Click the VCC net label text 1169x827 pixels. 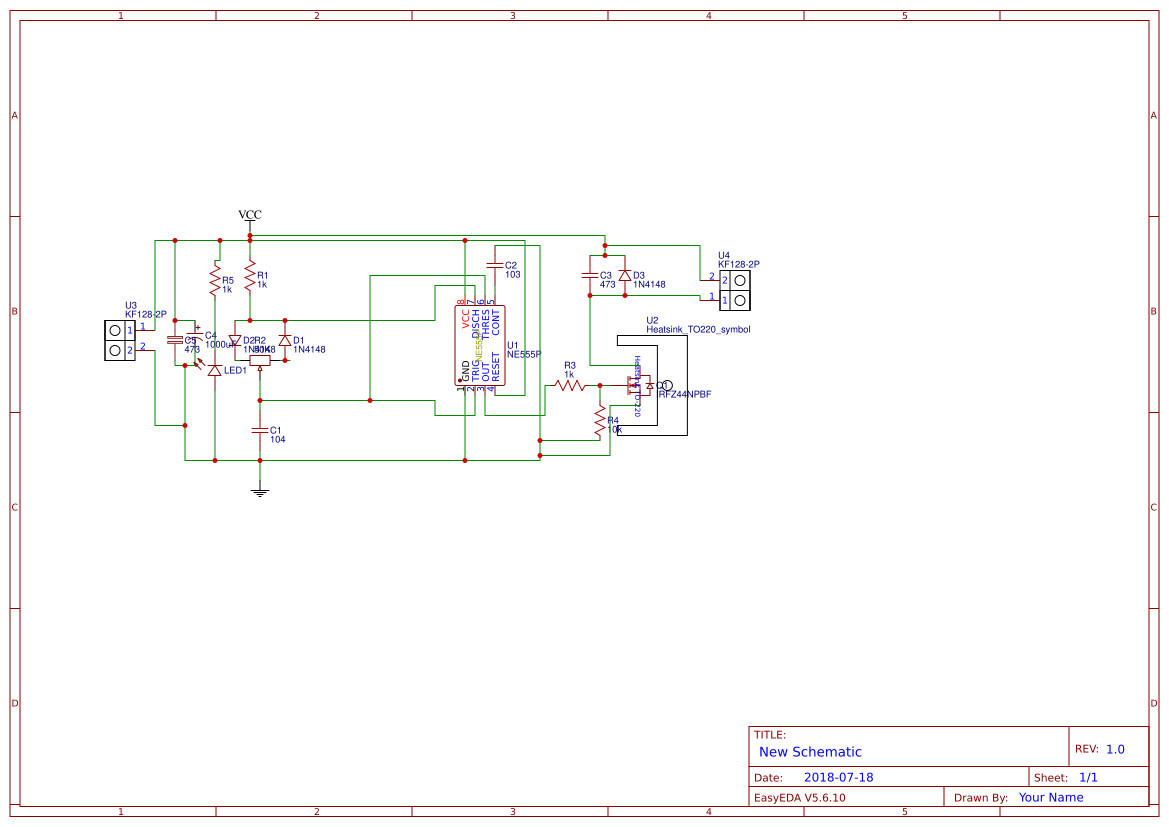point(250,215)
